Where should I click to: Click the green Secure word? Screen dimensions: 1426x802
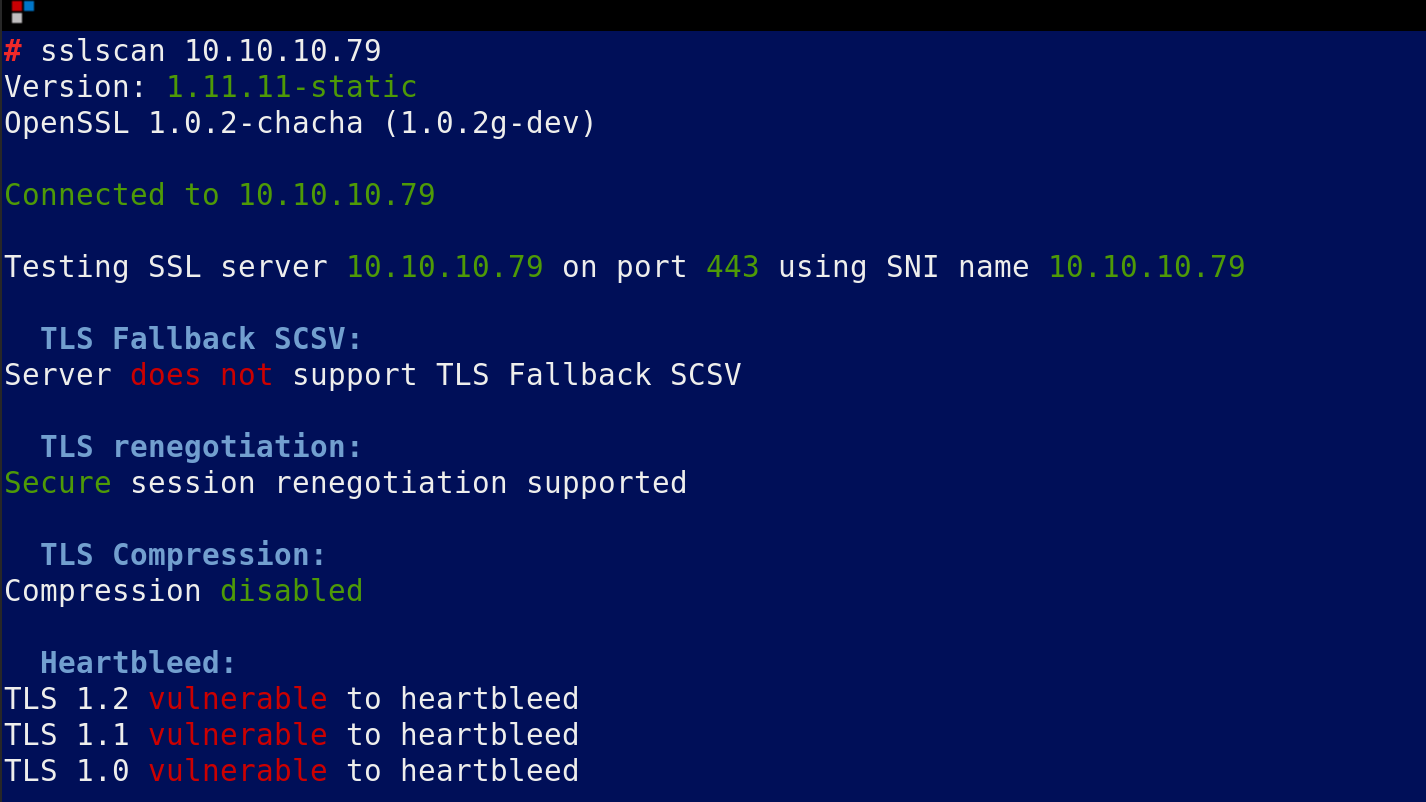tap(58, 483)
